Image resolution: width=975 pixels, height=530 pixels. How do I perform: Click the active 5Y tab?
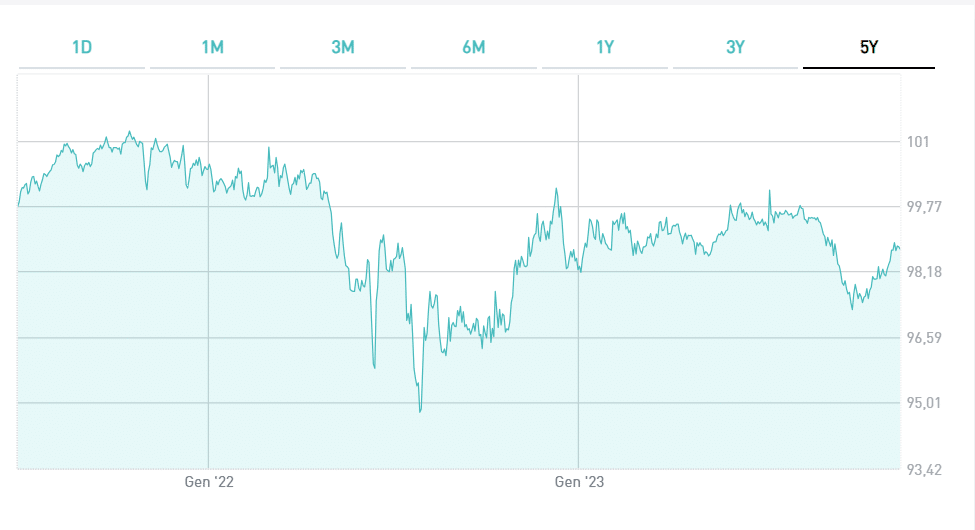[868, 47]
